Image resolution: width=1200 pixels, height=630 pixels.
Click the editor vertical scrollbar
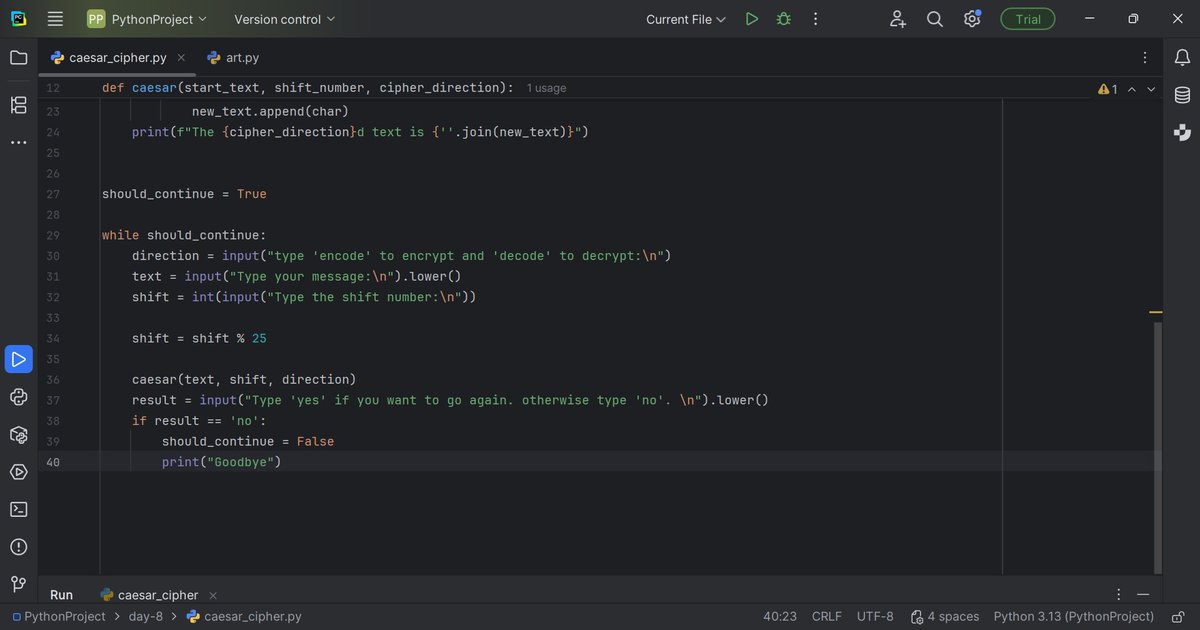click(1158, 448)
